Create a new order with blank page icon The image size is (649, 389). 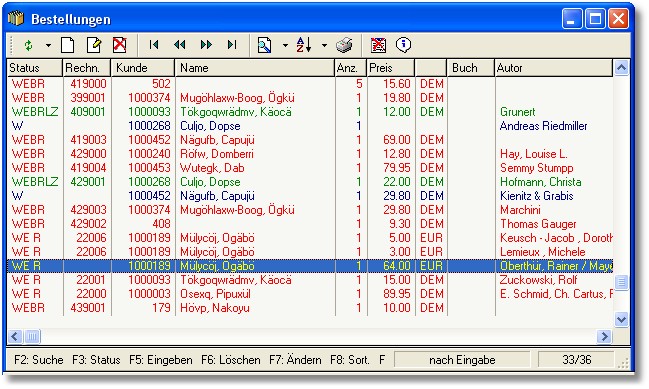[68, 45]
